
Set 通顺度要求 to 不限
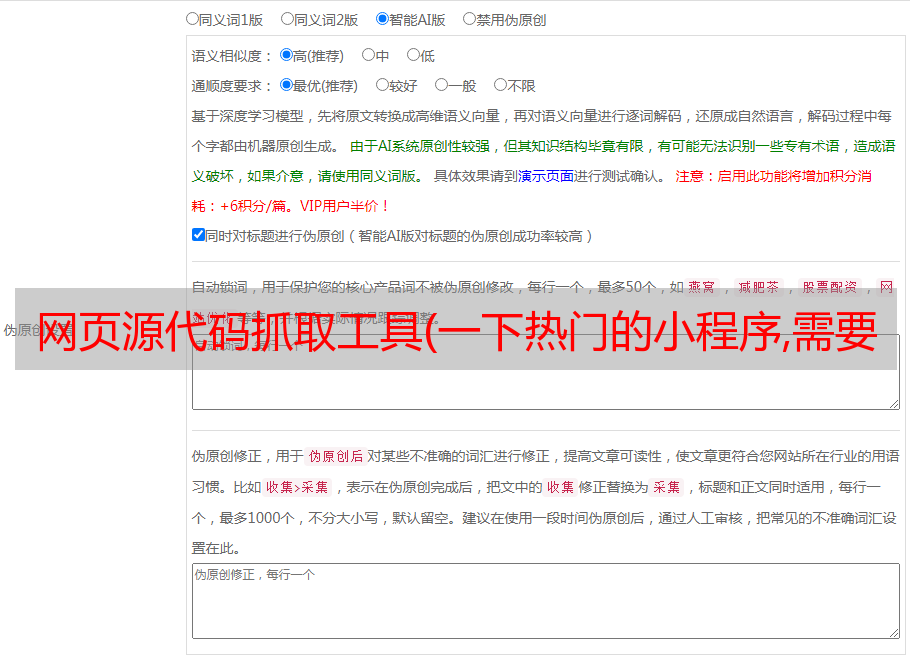point(500,85)
